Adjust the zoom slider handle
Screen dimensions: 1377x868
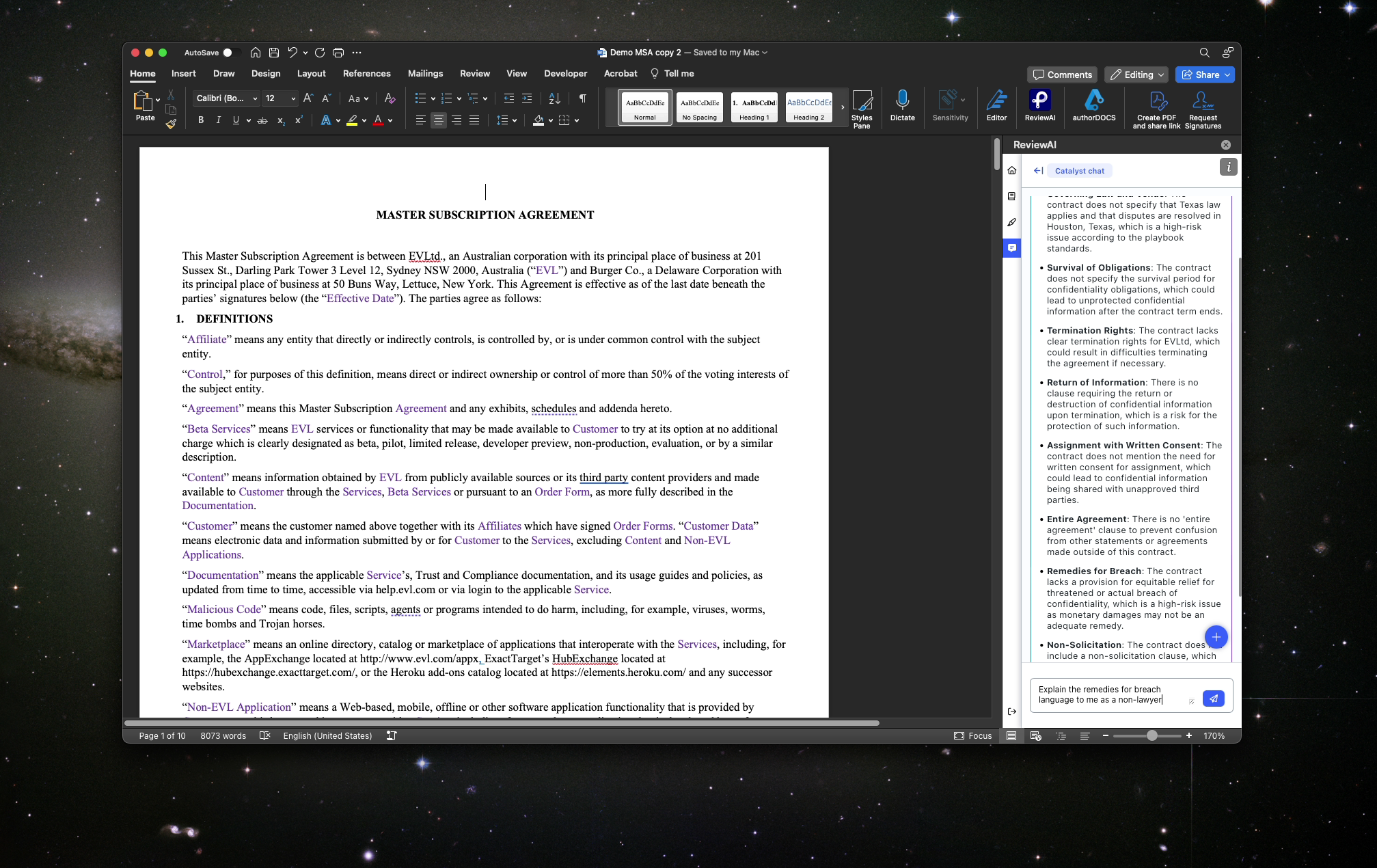[x=1152, y=735]
